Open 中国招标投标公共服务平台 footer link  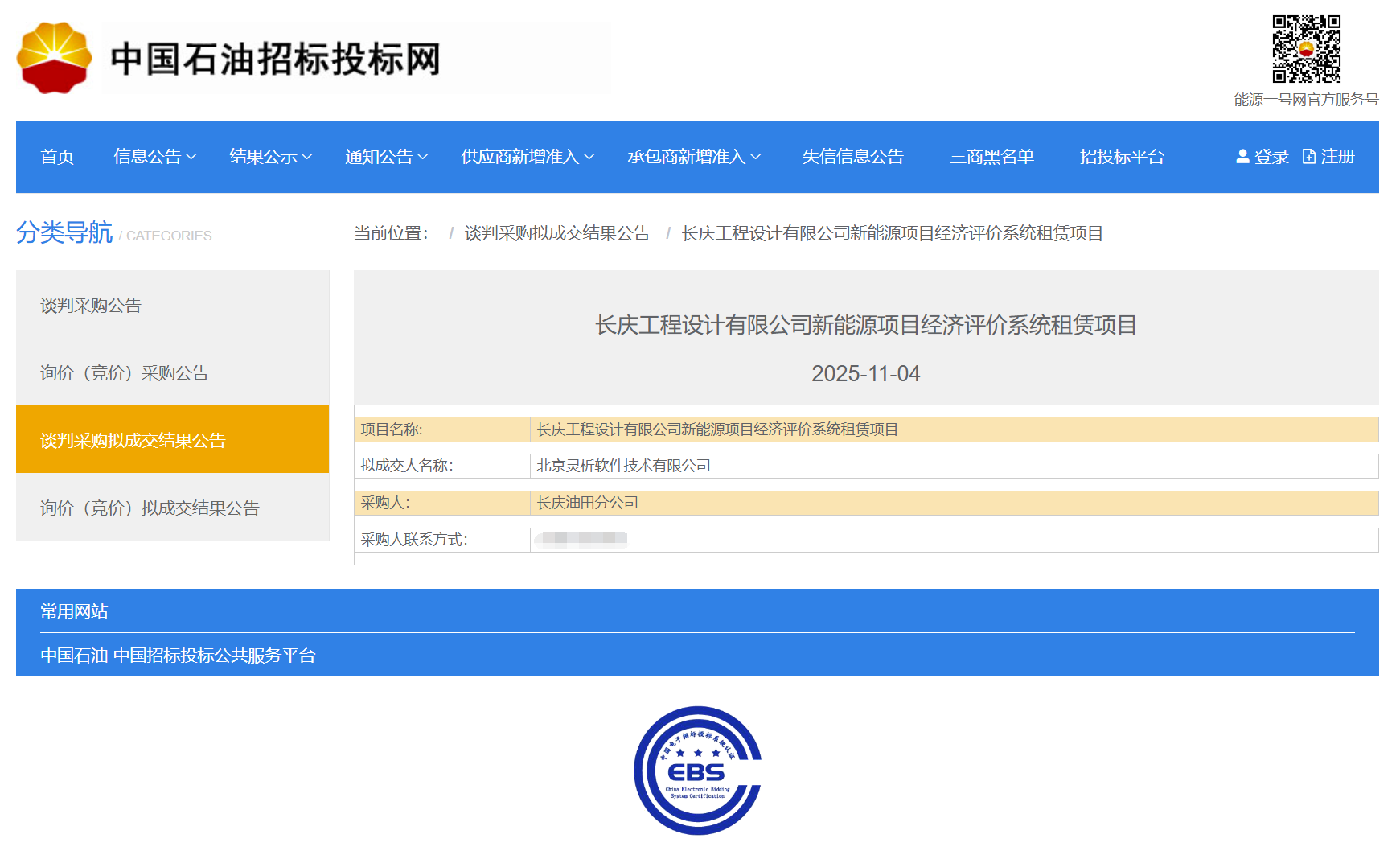(x=214, y=656)
